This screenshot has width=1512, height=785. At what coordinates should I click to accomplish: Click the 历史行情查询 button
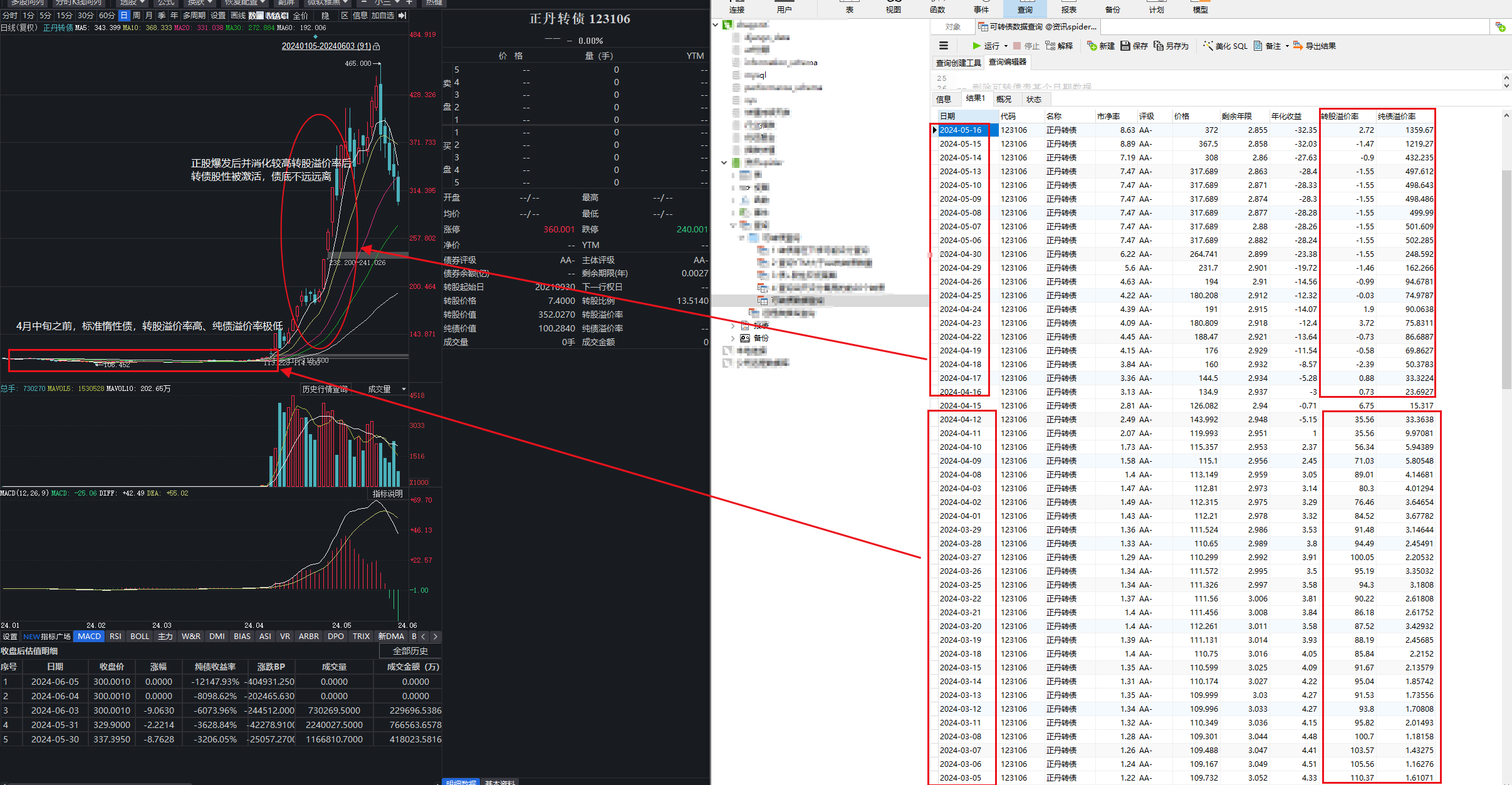tap(325, 389)
